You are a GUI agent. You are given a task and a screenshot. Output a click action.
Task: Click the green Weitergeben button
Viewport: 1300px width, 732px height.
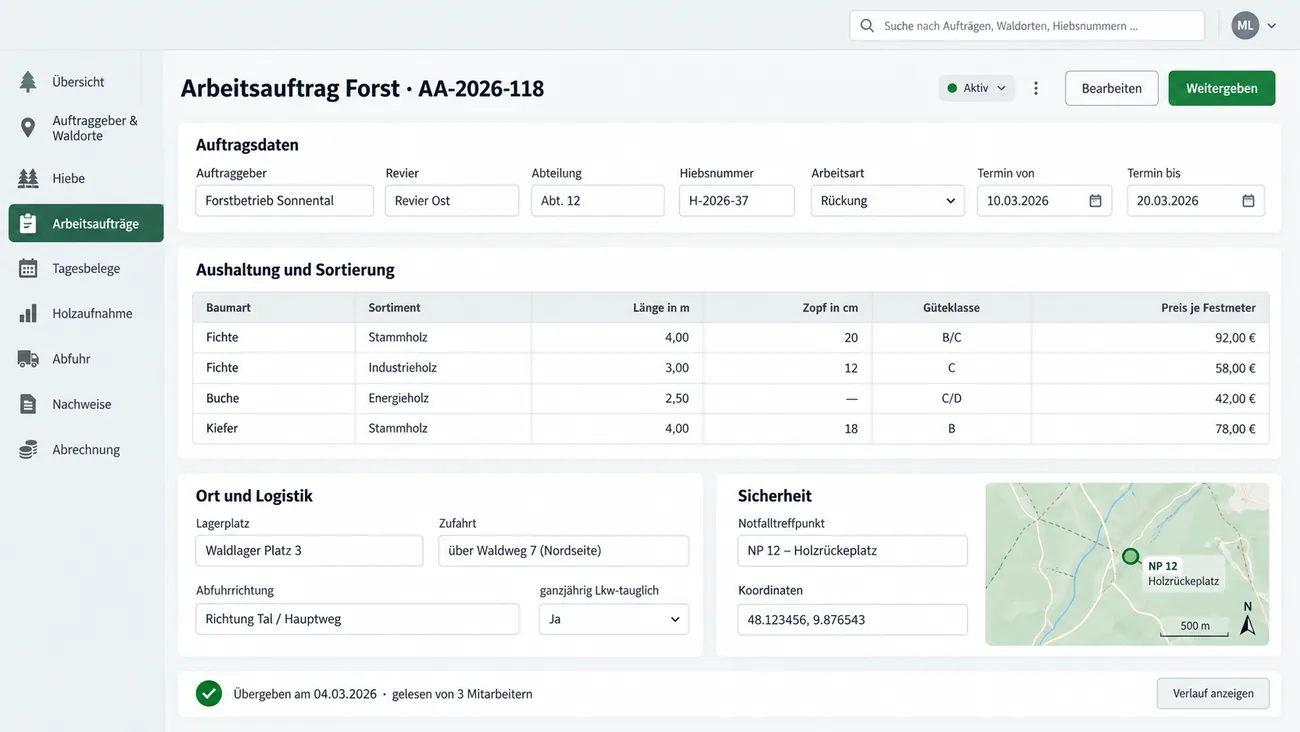click(1222, 88)
